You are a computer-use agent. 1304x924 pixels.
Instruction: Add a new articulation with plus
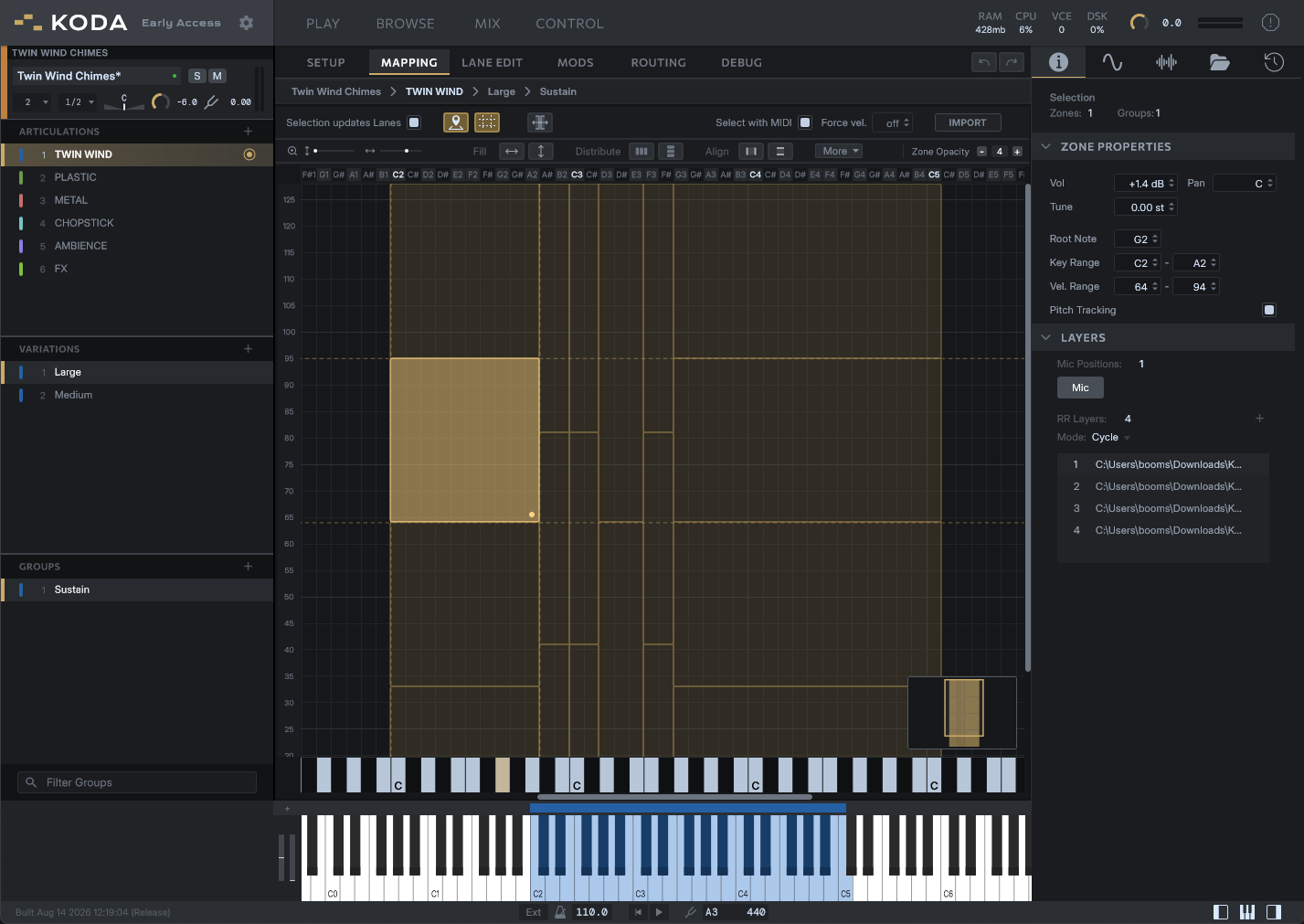click(248, 132)
